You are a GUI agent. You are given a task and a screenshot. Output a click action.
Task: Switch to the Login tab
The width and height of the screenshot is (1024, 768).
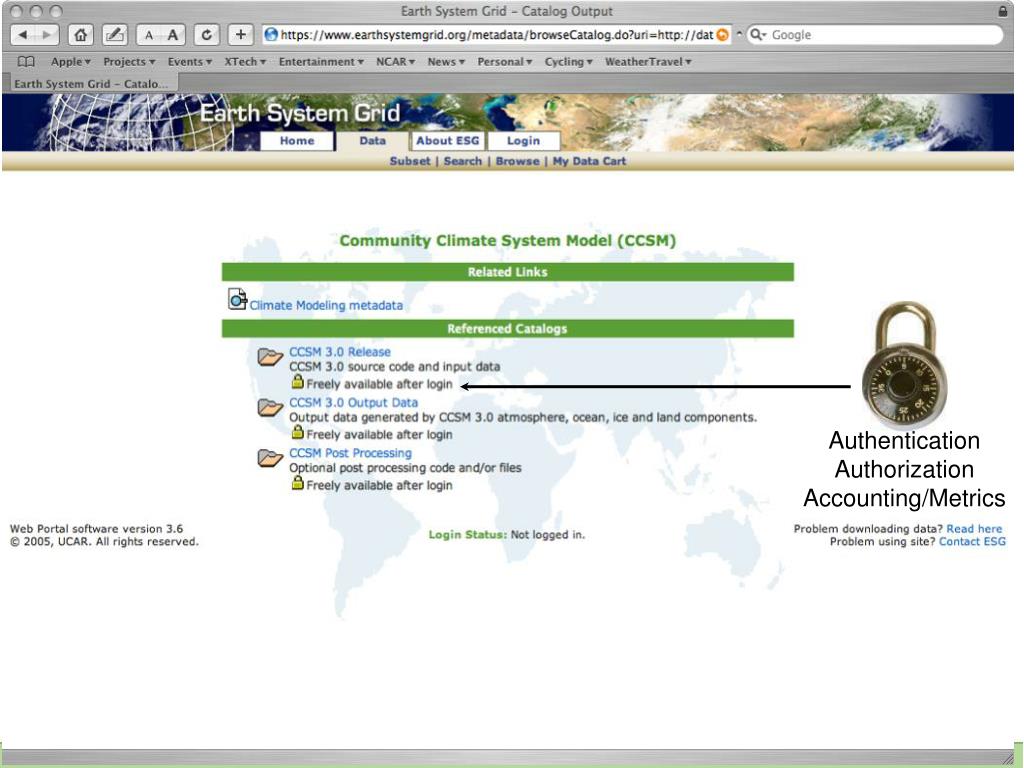pos(523,140)
